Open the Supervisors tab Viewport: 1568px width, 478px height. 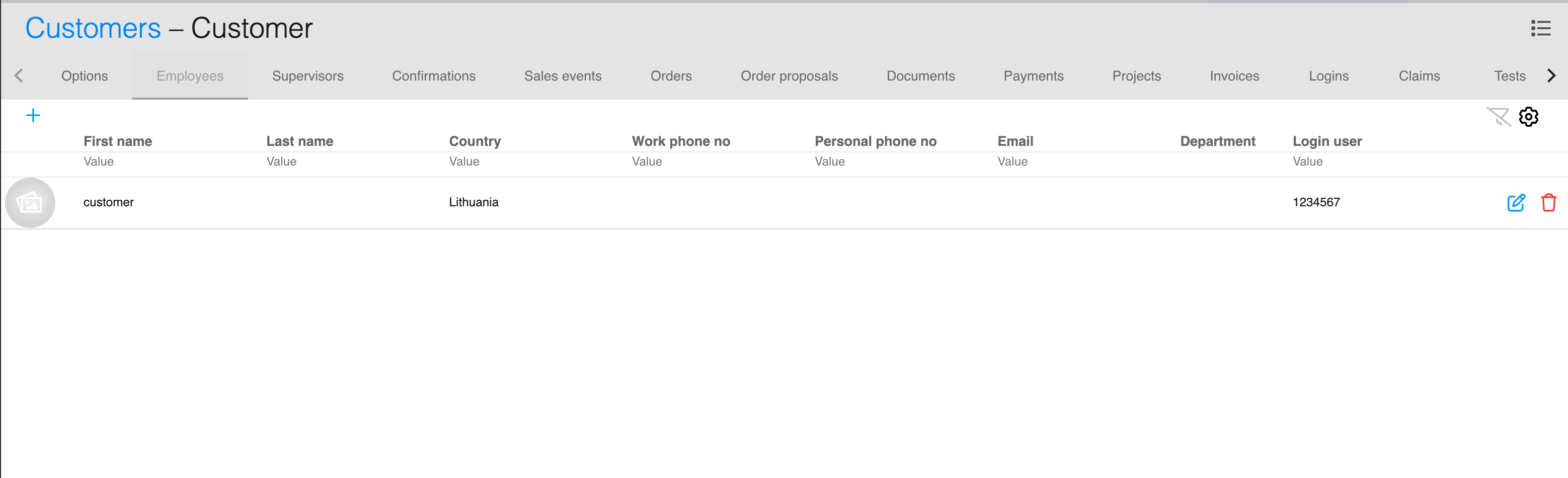pyautogui.click(x=307, y=76)
